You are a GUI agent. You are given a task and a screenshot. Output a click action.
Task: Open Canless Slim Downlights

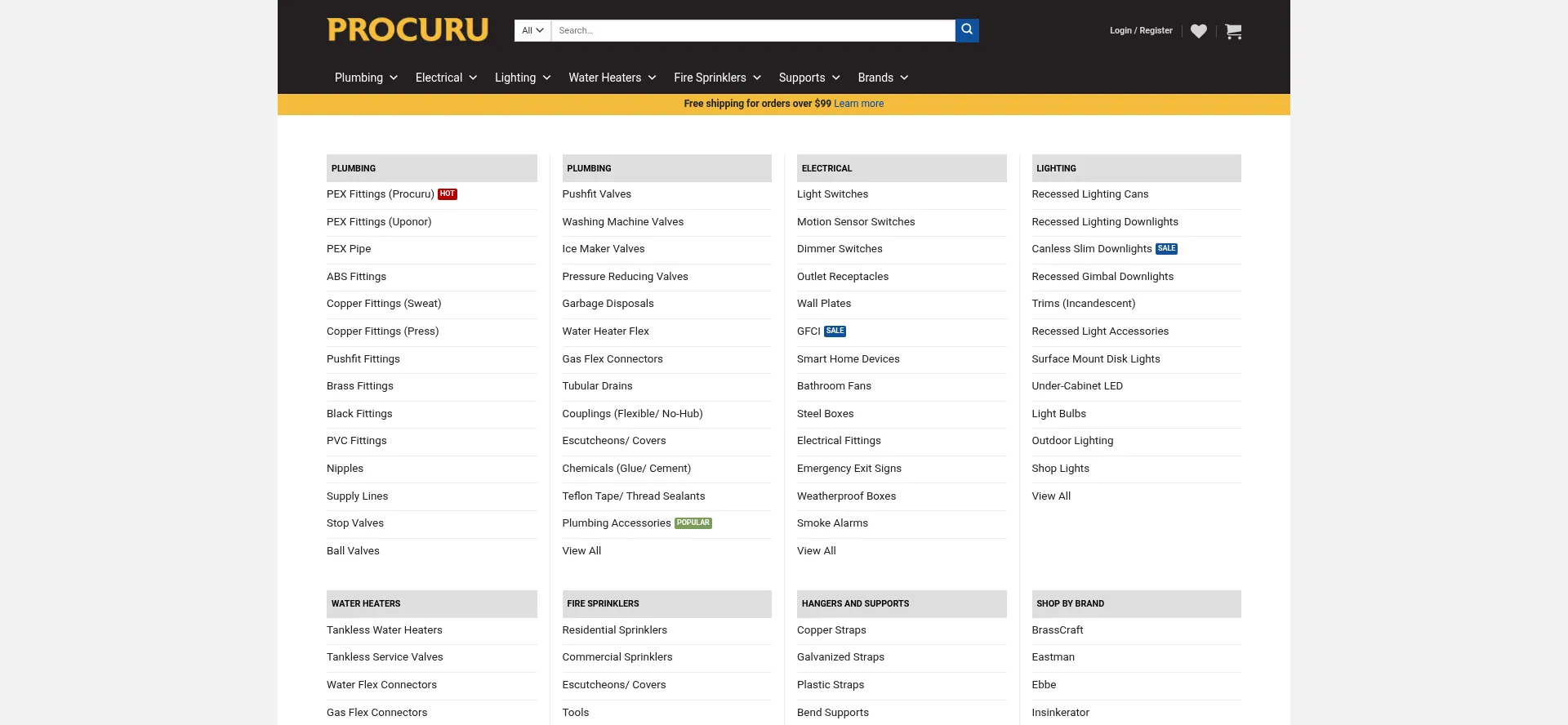(x=1092, y=249)
